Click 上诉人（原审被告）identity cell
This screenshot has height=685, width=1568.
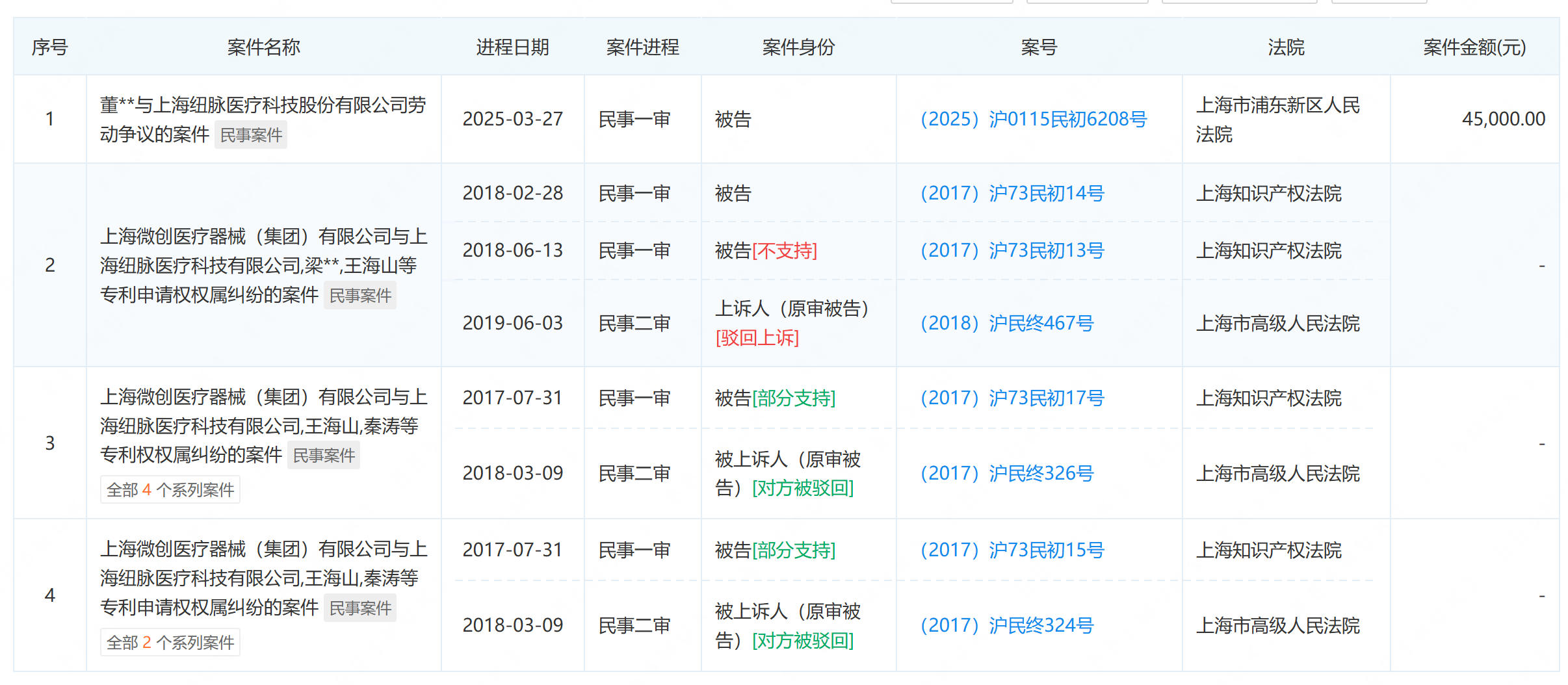tap(792, 308)
